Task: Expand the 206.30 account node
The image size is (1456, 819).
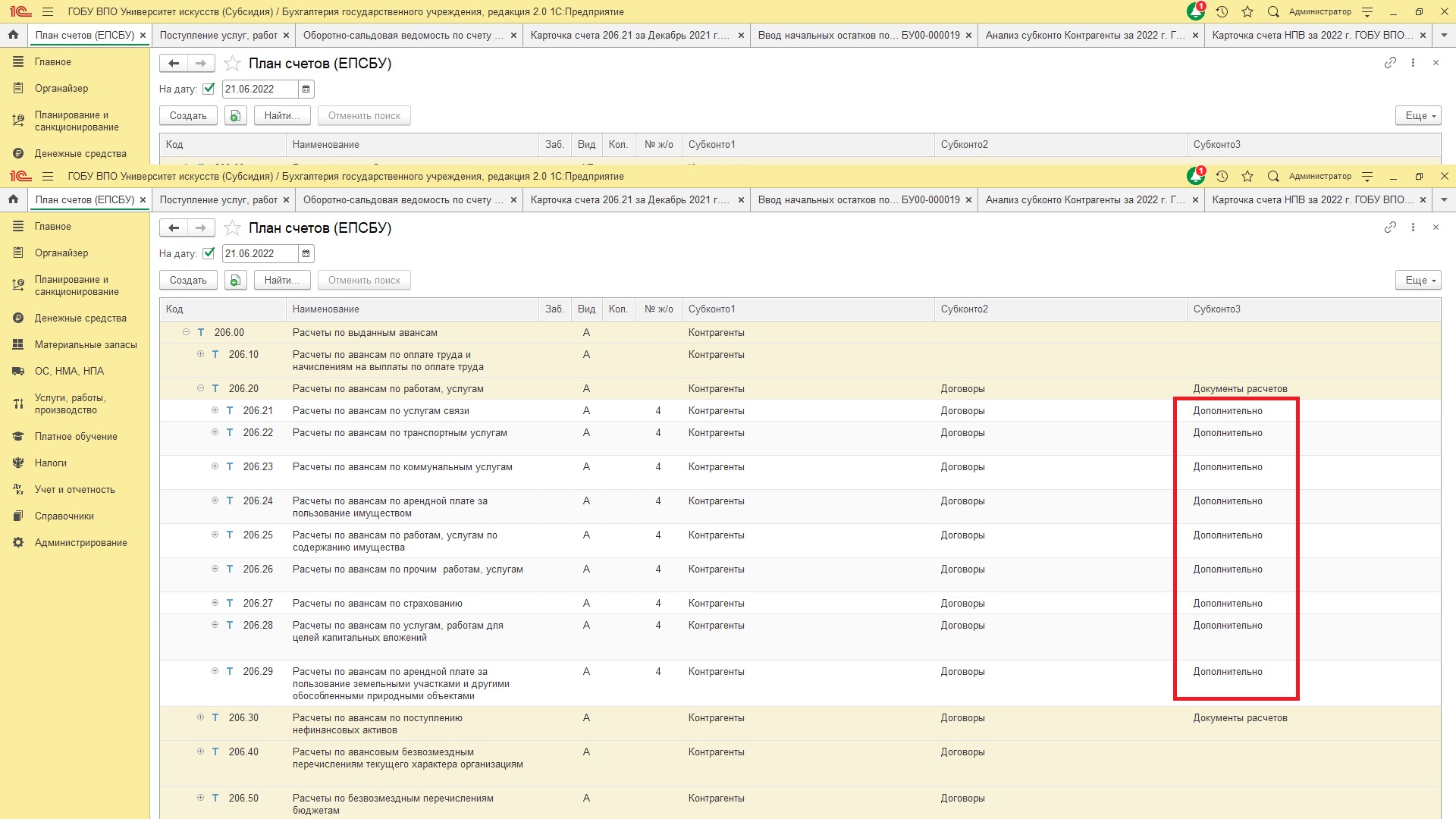Action: (200, 717)
